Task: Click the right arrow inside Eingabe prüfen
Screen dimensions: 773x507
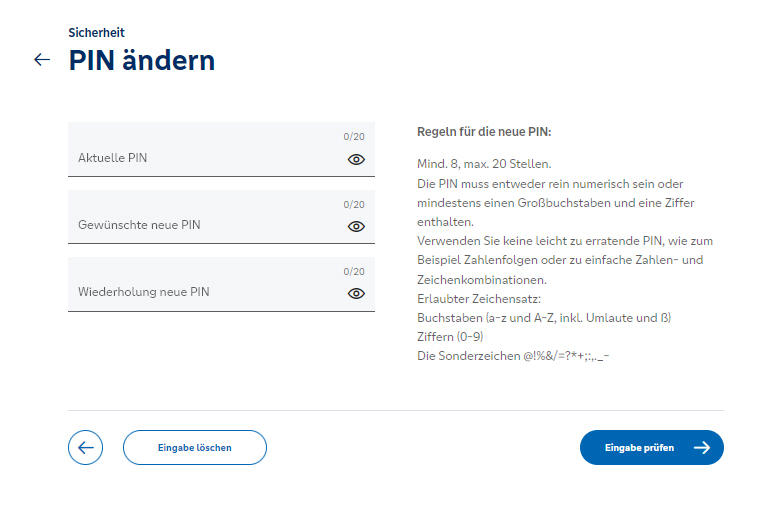Action: [702, 447]
